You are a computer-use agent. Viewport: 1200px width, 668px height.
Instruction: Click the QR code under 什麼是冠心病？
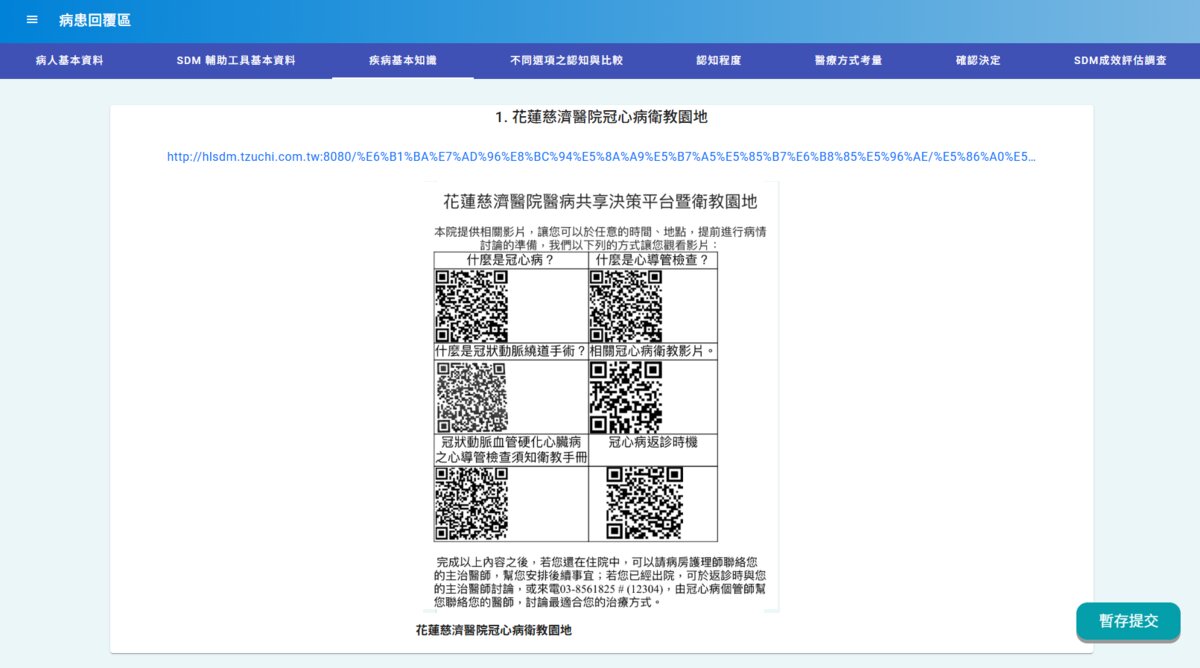472,306
